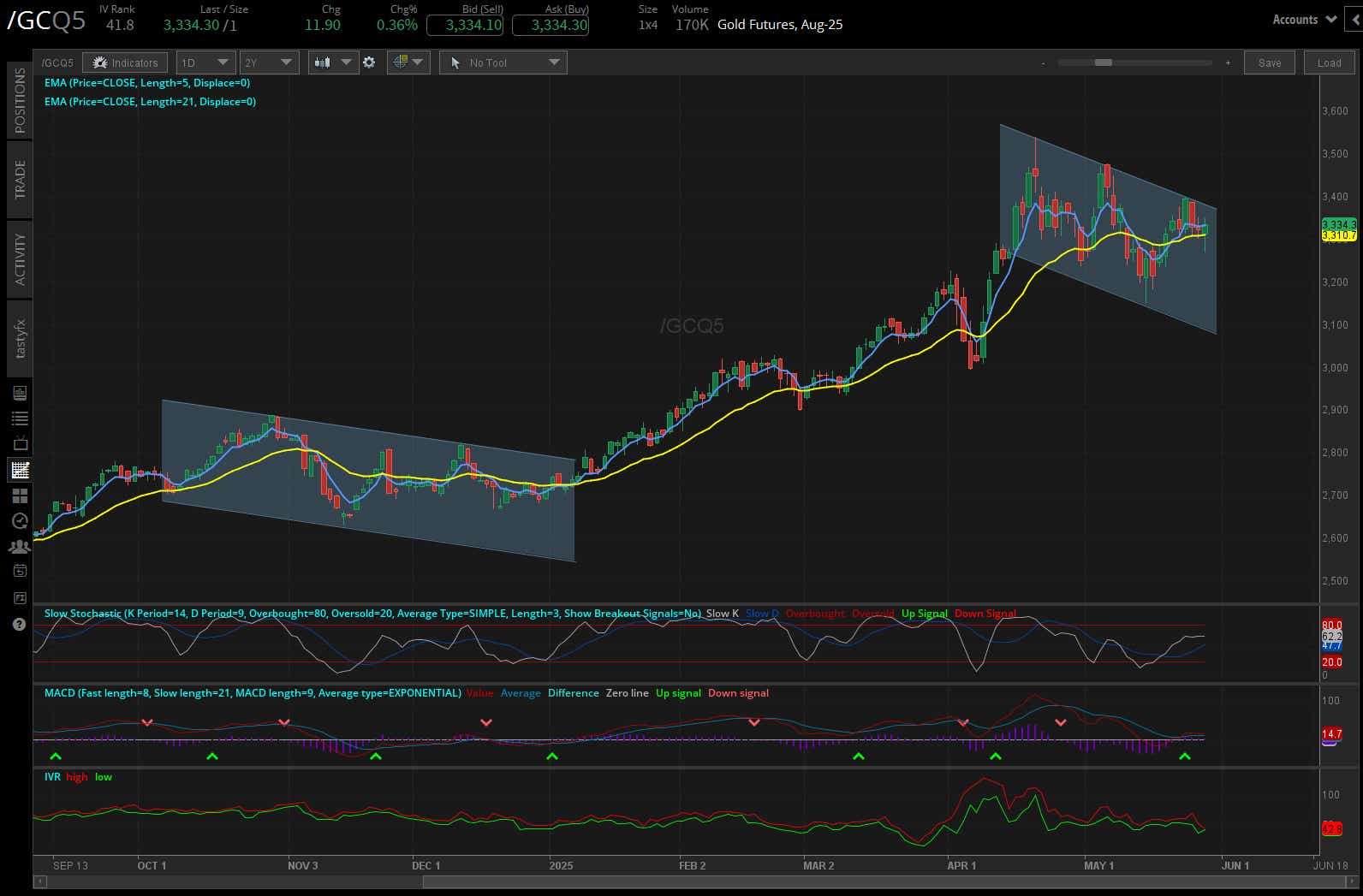Click the chart grid sidebar icon
Screen dimensions: 1363x896
point(20,470)
